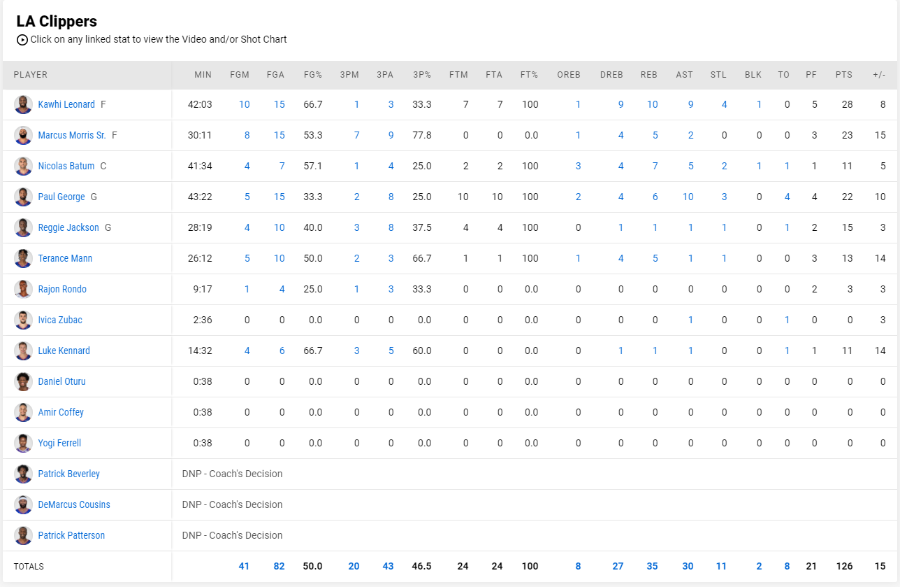Viewport: 900px width, 587px height.
Task: View team total 11 steals
Action: pyautogui.click(x=721, y=566)
